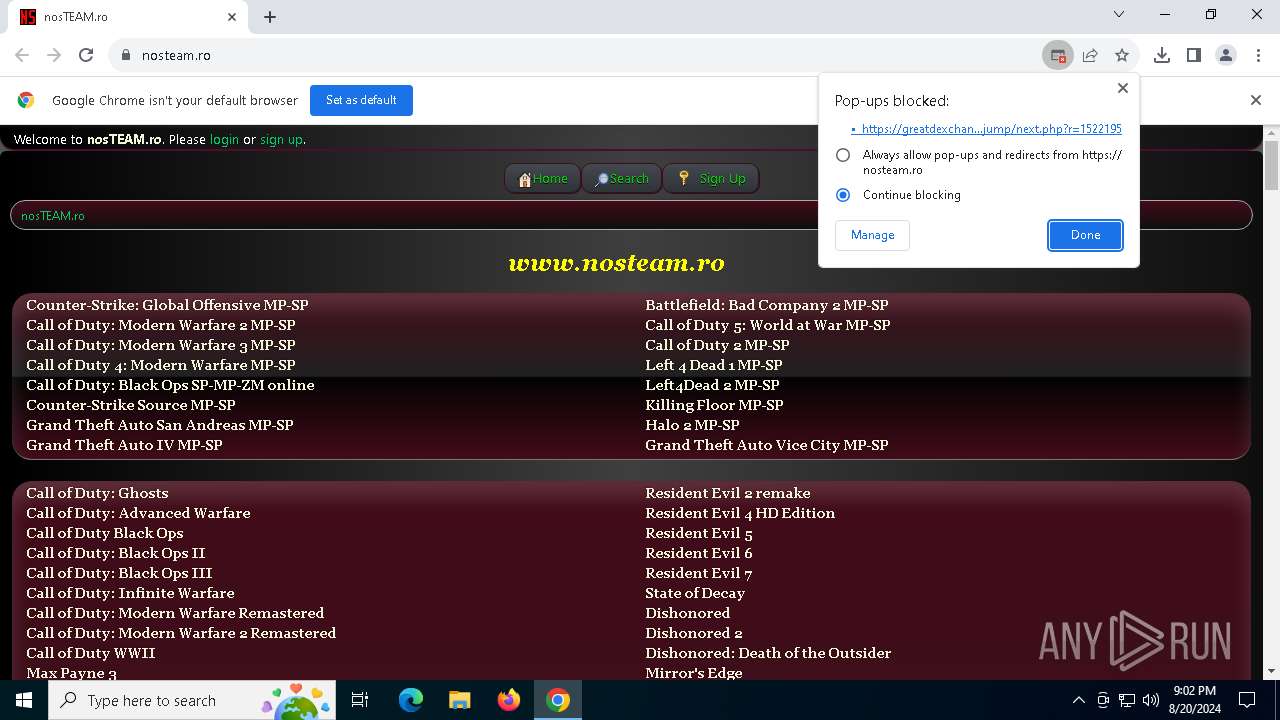
Task: Bookmark this page with the star icon
Action: coord(1122,55)
